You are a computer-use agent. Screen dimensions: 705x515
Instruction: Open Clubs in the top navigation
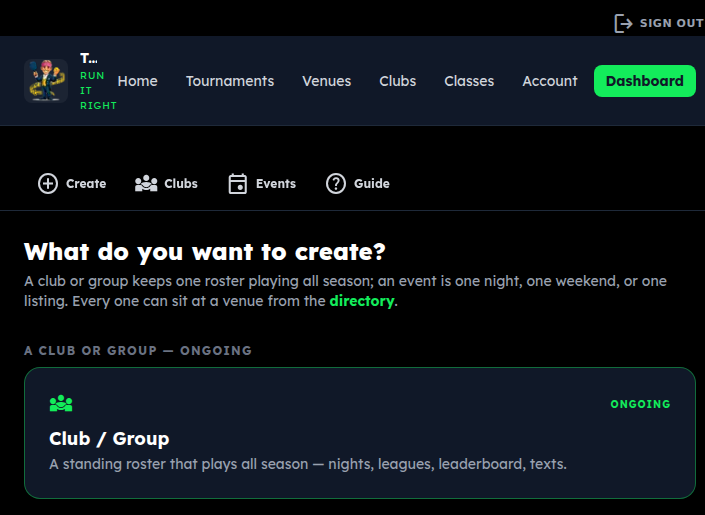tap(397, 81)
